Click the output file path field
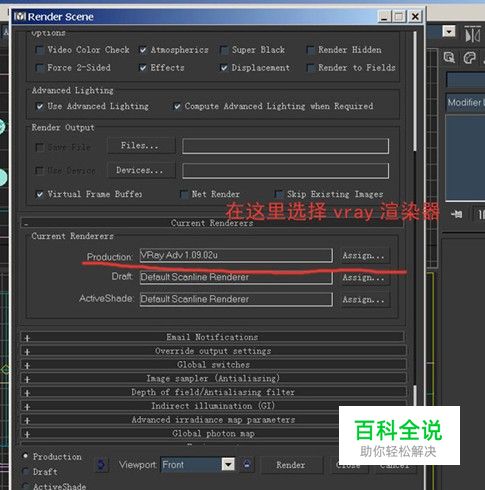The height and width of the screenshot is (490, 485). (286, 146)
